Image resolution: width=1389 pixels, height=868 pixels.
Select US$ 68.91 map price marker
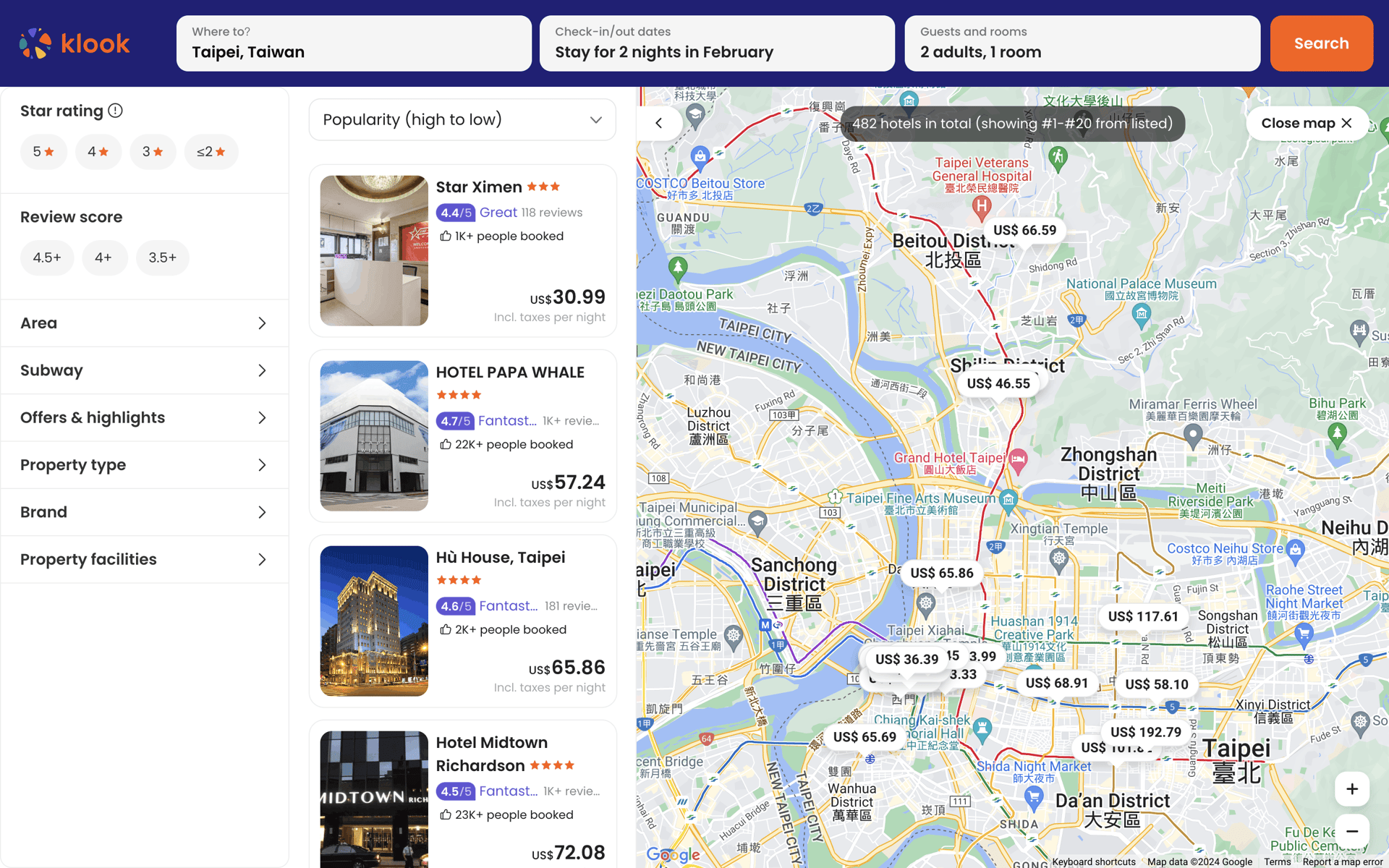click(1057, 683)
